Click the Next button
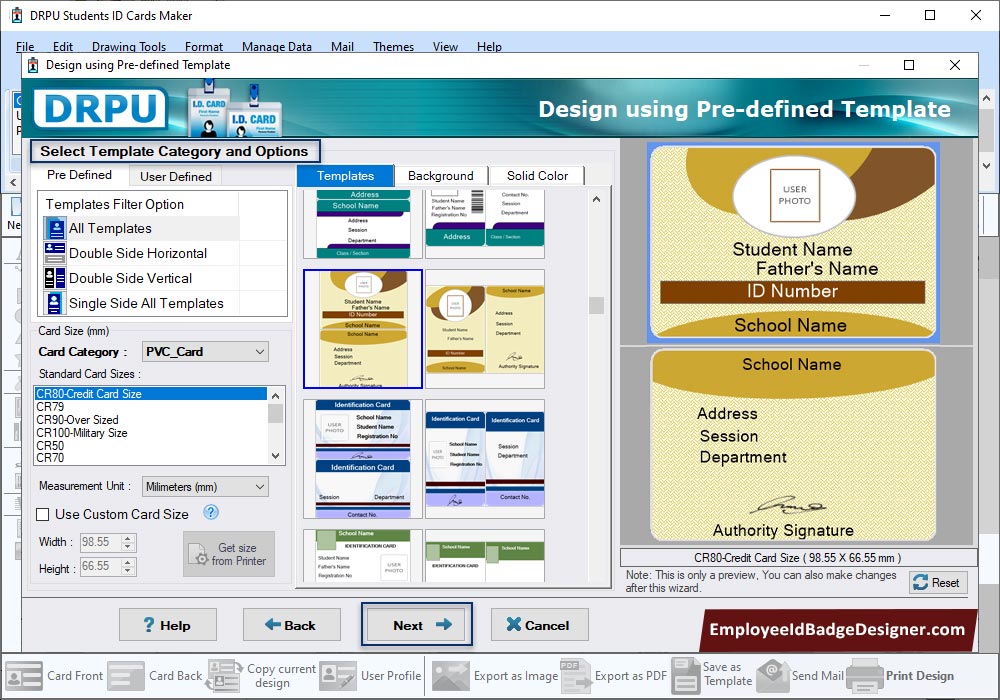 pos(417,625)
